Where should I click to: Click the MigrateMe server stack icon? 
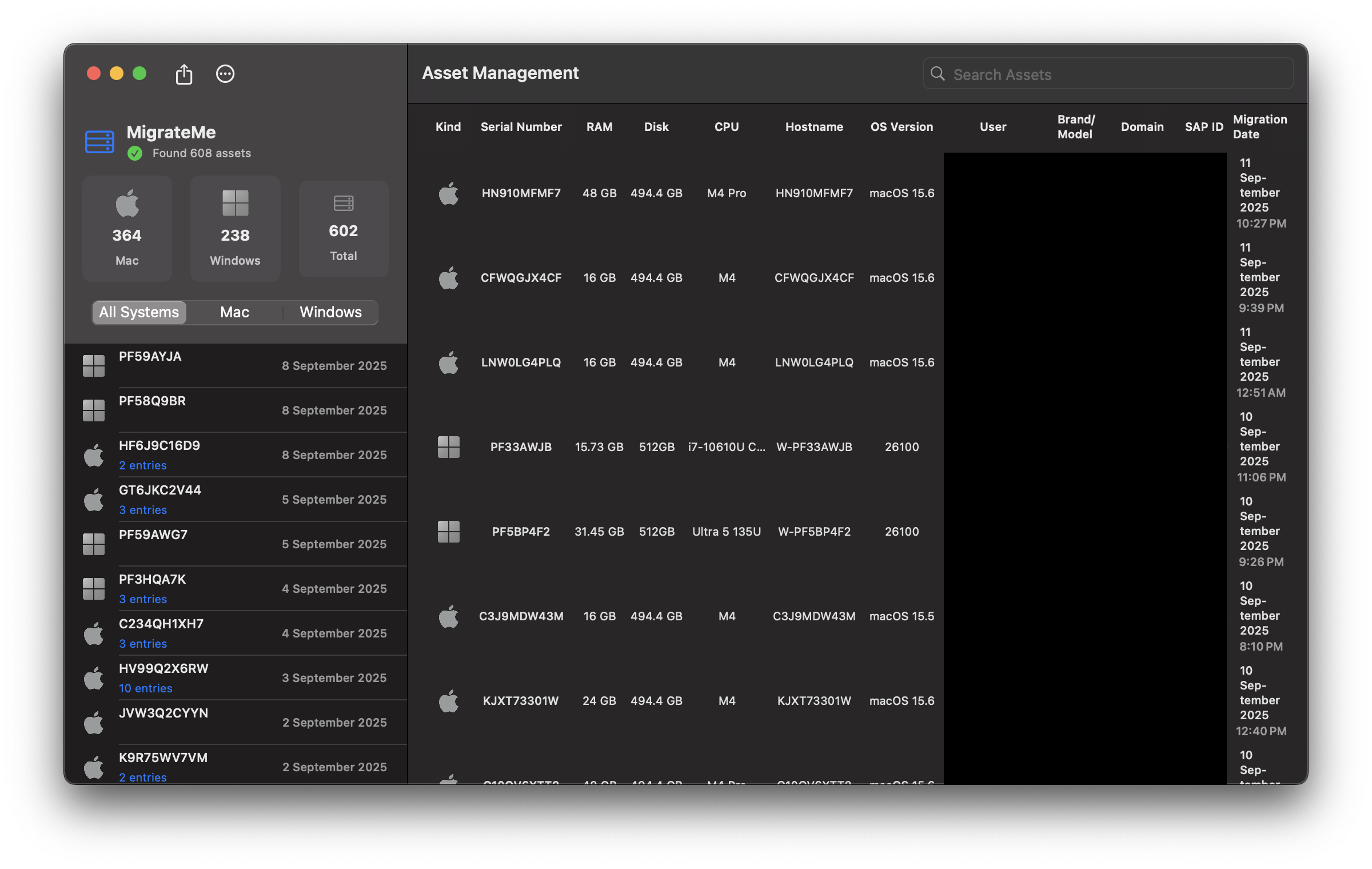99,142
